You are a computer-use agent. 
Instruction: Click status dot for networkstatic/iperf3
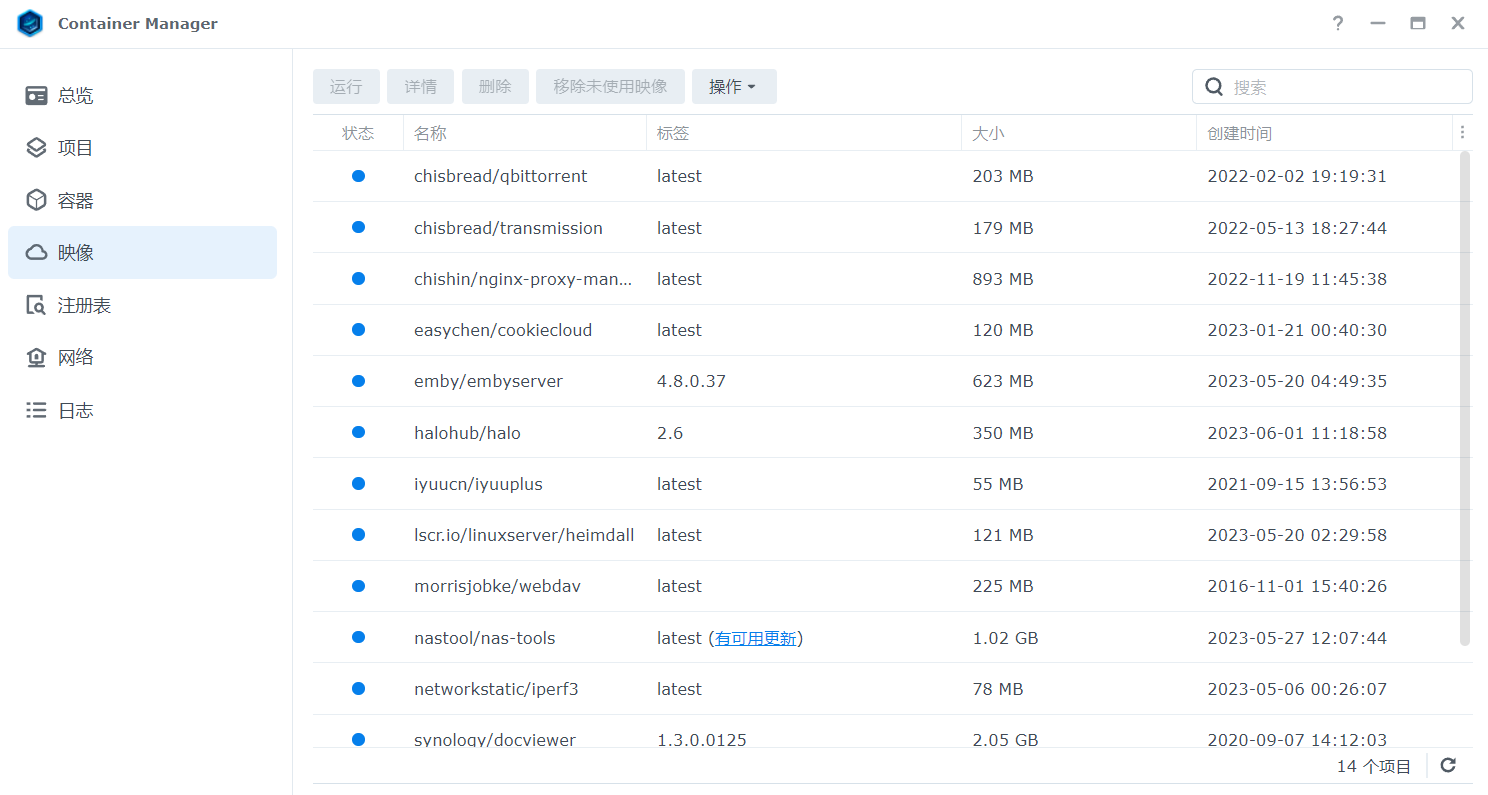point(358,689)
